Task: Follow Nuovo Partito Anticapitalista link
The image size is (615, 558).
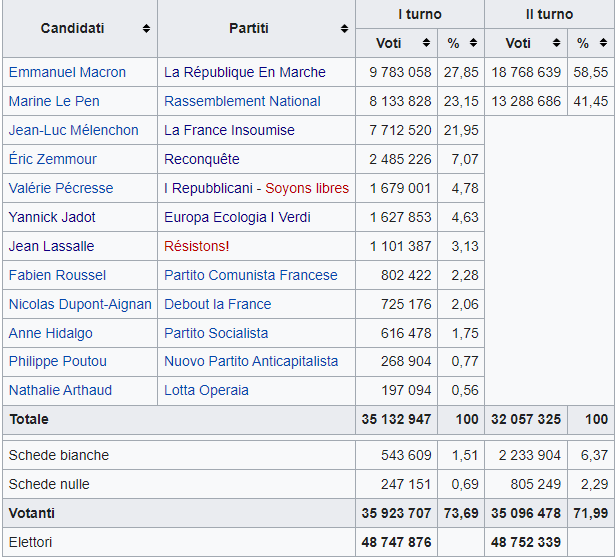Action: coord(251,361)
